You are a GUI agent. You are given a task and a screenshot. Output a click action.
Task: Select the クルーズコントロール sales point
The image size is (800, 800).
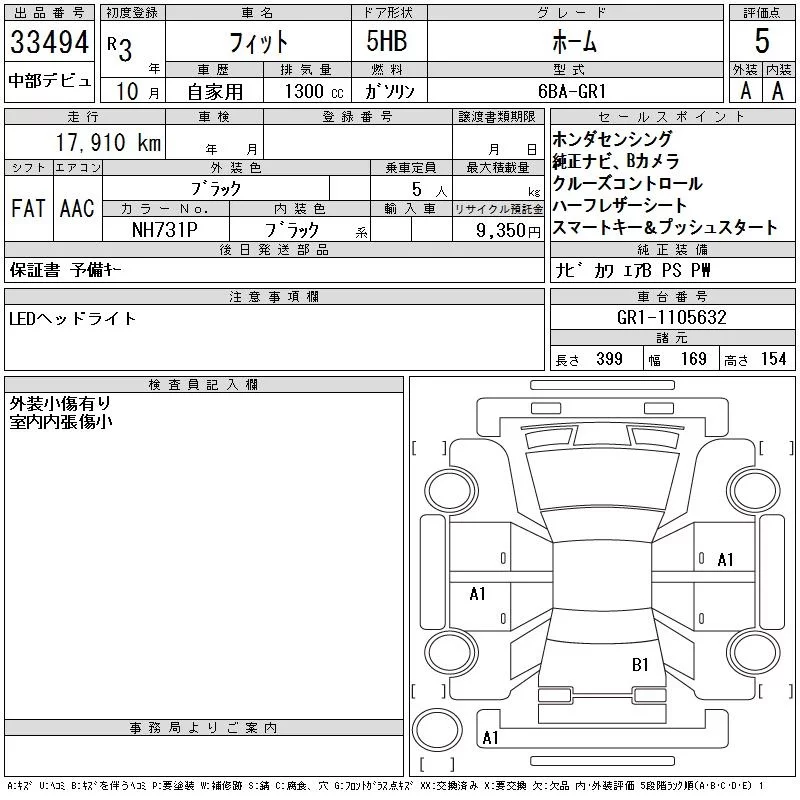click(x=628, y=183)
